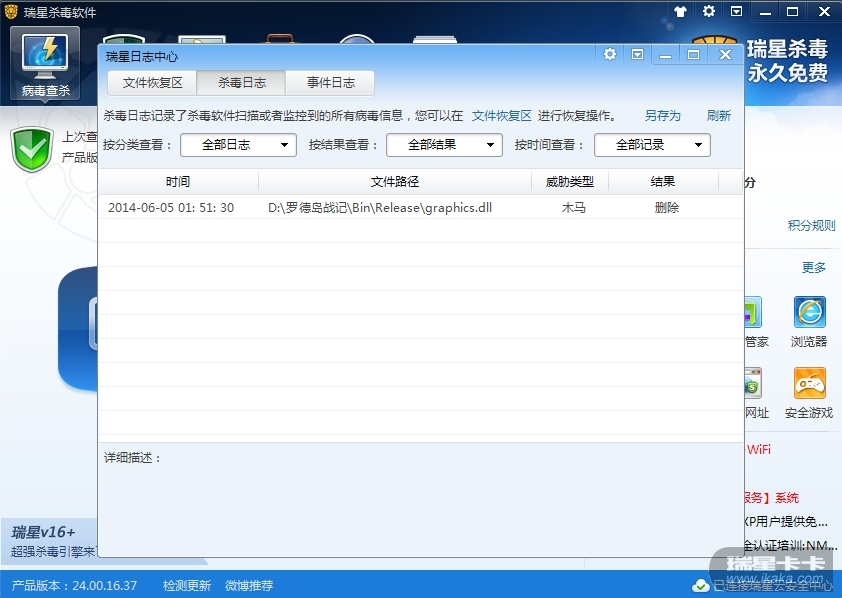Click the 另存为 save-as link
The image size is (842, 598).
(x=663, y=115)
